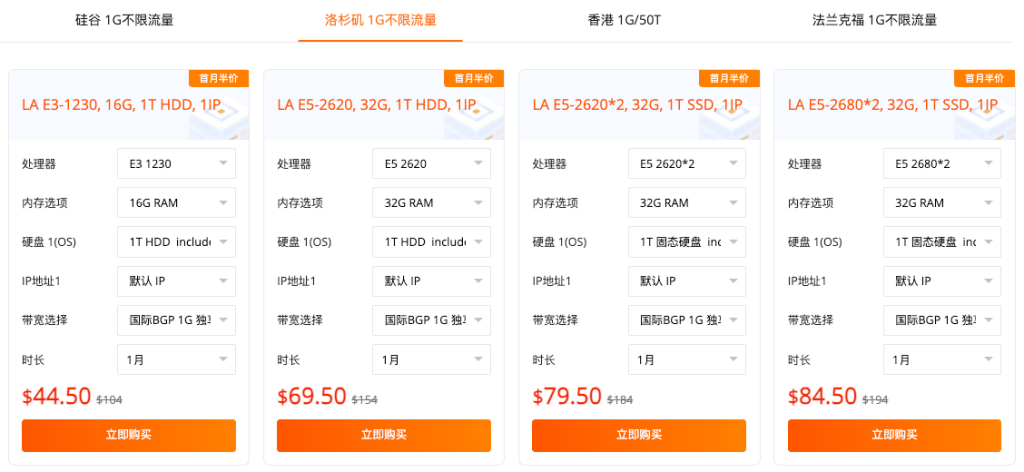Screen dimensions: 1024x472
Task: Open 时长 dropdown in E5-2680*2 card
Action: 942,360
